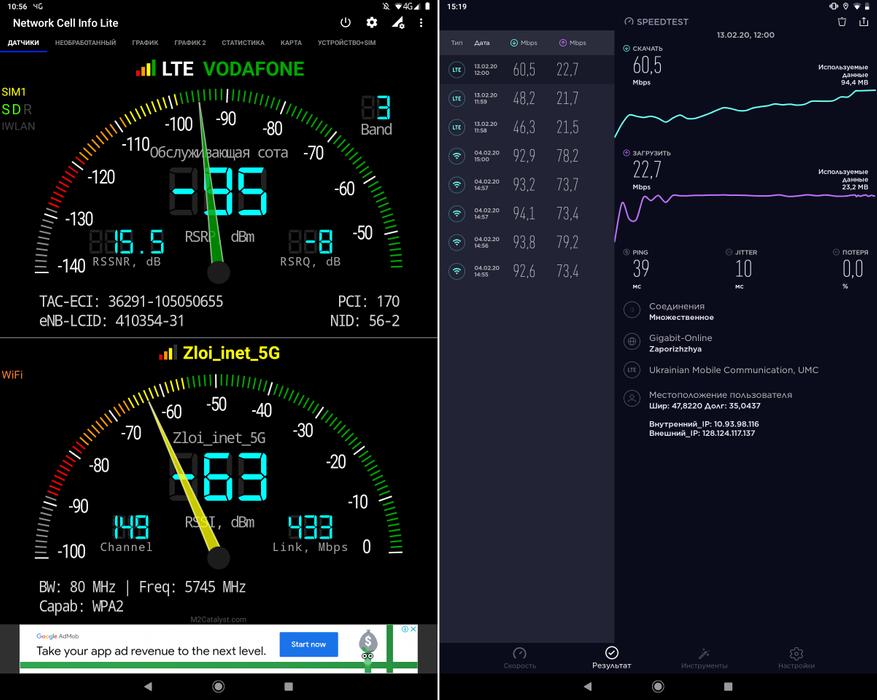877x700 pixels.
Task: Open the Инструменты tab in Speedtest
Action: pyautogui.click(x=704, y=658)
